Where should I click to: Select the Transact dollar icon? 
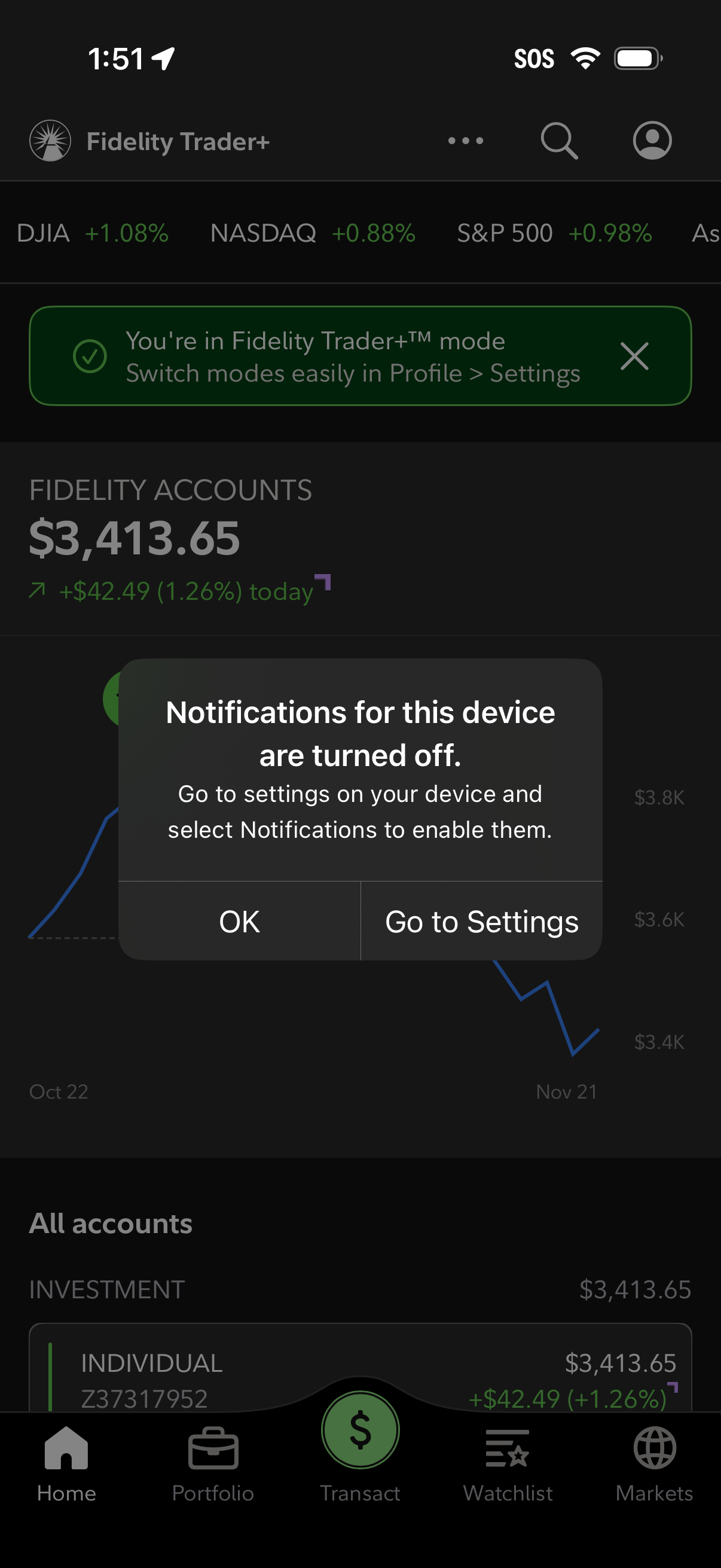tap(360, 1429)
